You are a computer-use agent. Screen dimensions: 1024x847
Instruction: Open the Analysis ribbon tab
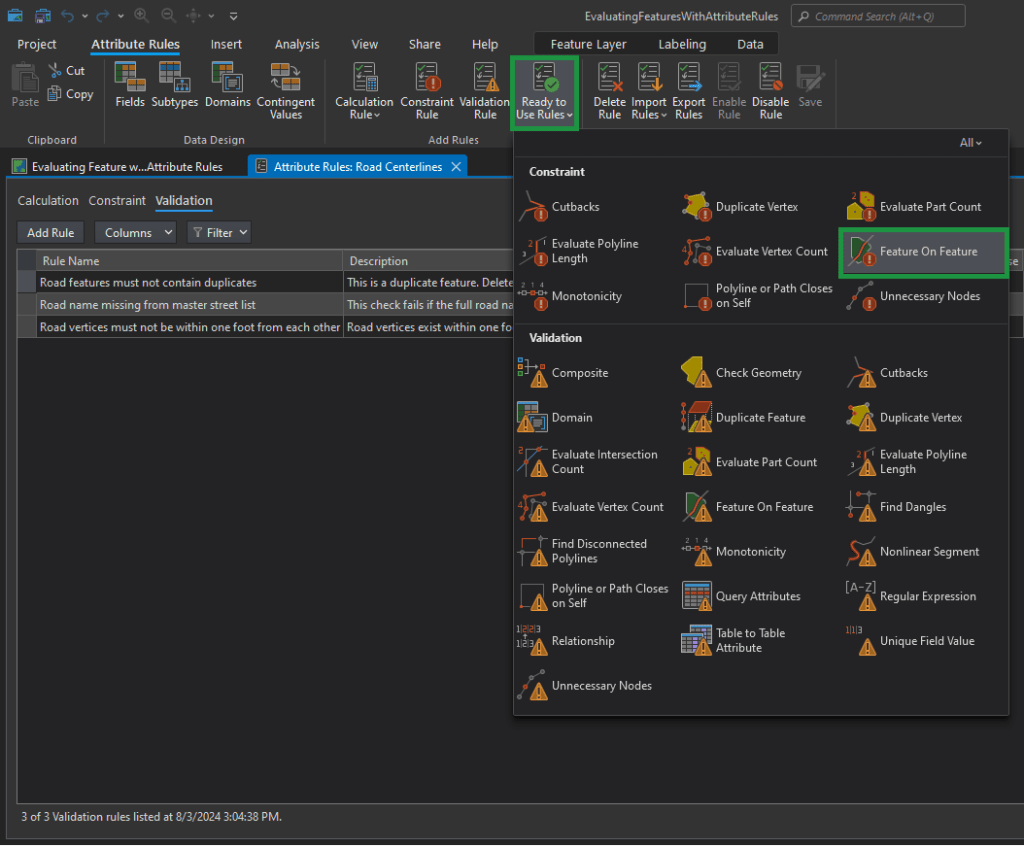pyautogui.click(x=297, y=44)
